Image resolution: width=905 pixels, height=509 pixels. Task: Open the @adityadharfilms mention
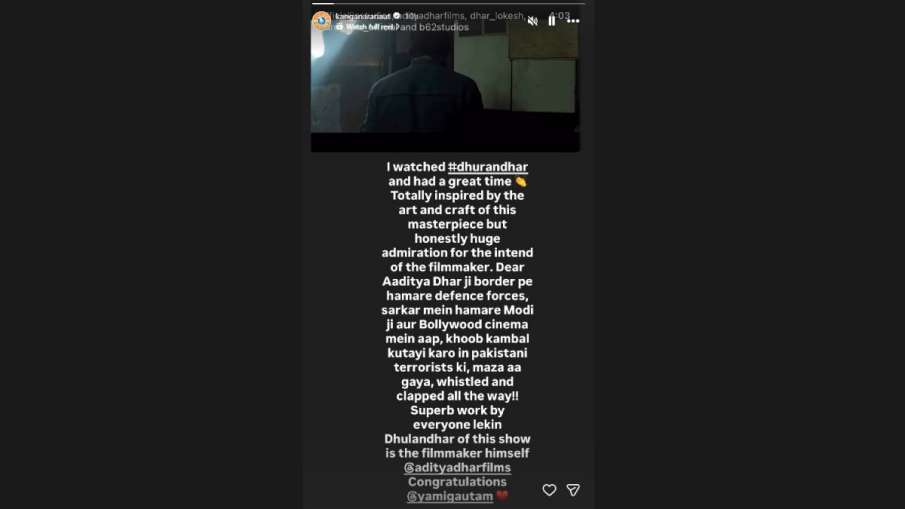coord(457,467)
